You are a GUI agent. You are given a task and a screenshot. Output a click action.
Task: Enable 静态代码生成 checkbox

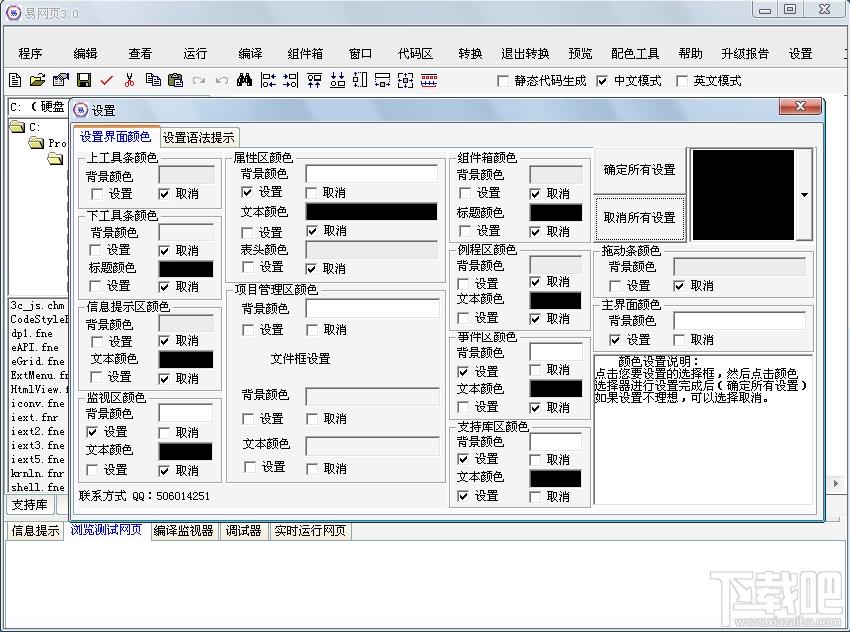[x=504, y=81]
